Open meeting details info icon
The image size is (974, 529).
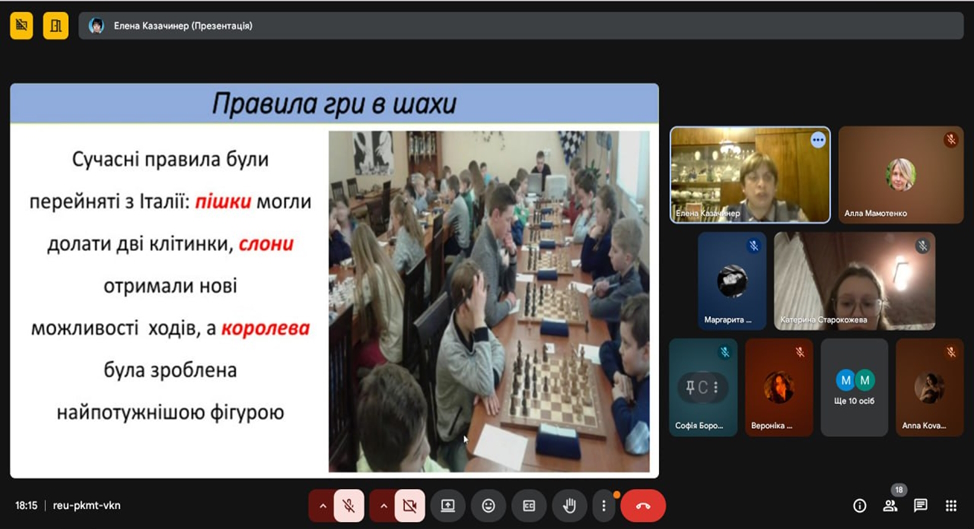pos(859,506)
